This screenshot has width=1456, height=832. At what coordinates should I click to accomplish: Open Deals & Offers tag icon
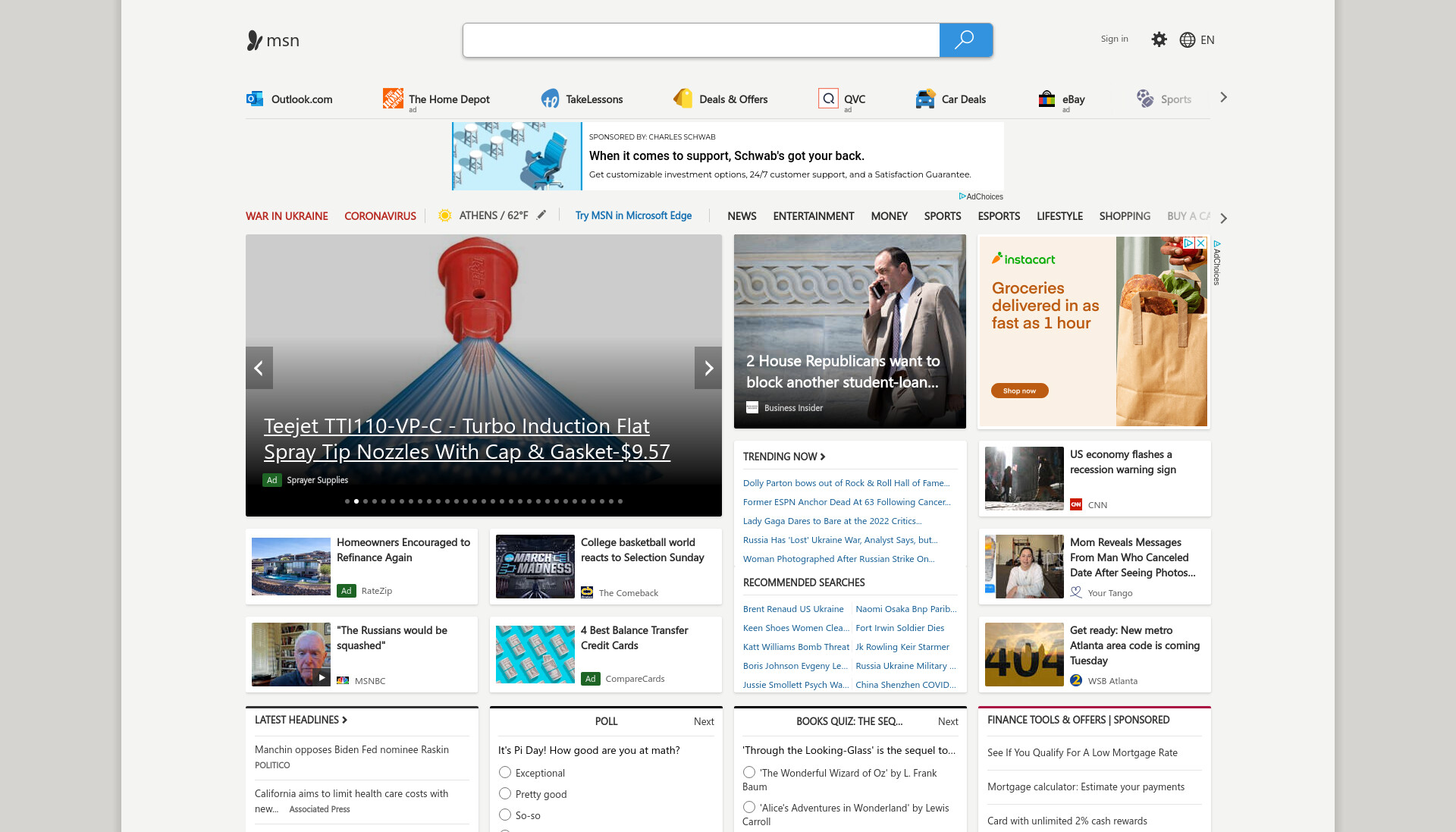click(x=682, y=99)
